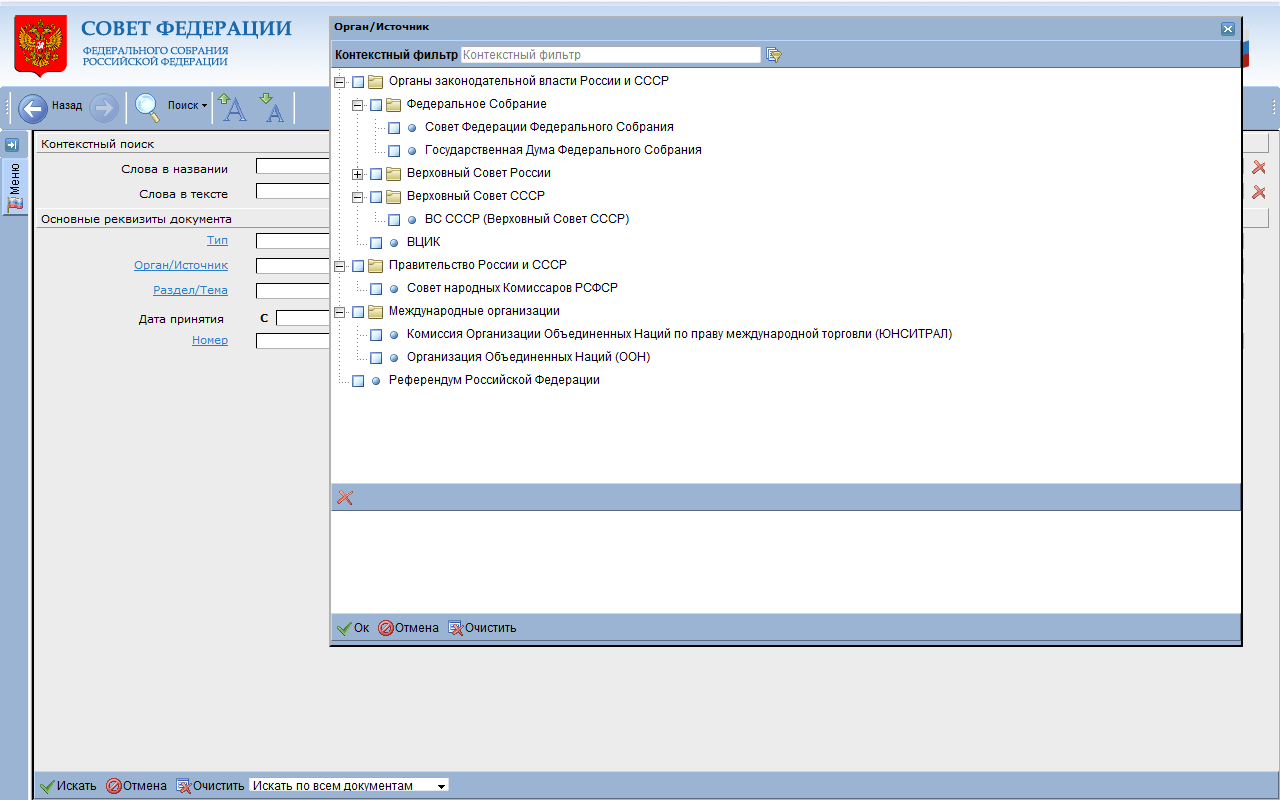Click Очистить in the Орган/Источник dialog
The width and height of the screenshot is (1280, 800).
[x=482, y=628]
